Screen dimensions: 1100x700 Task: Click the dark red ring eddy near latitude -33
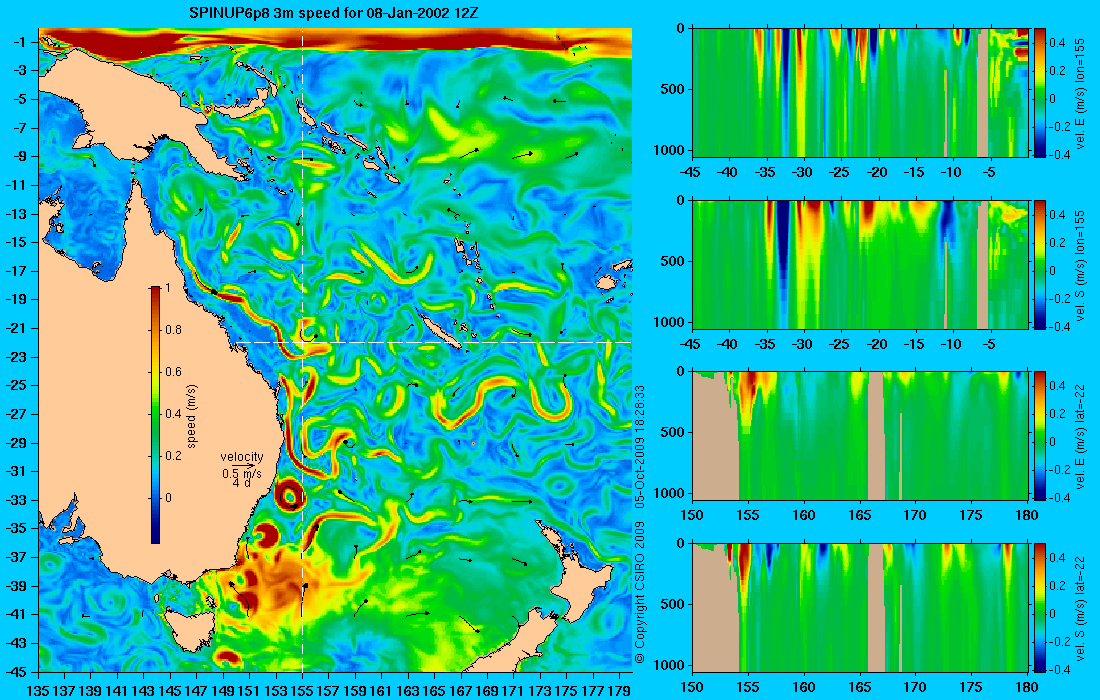(x=290, y=494)
